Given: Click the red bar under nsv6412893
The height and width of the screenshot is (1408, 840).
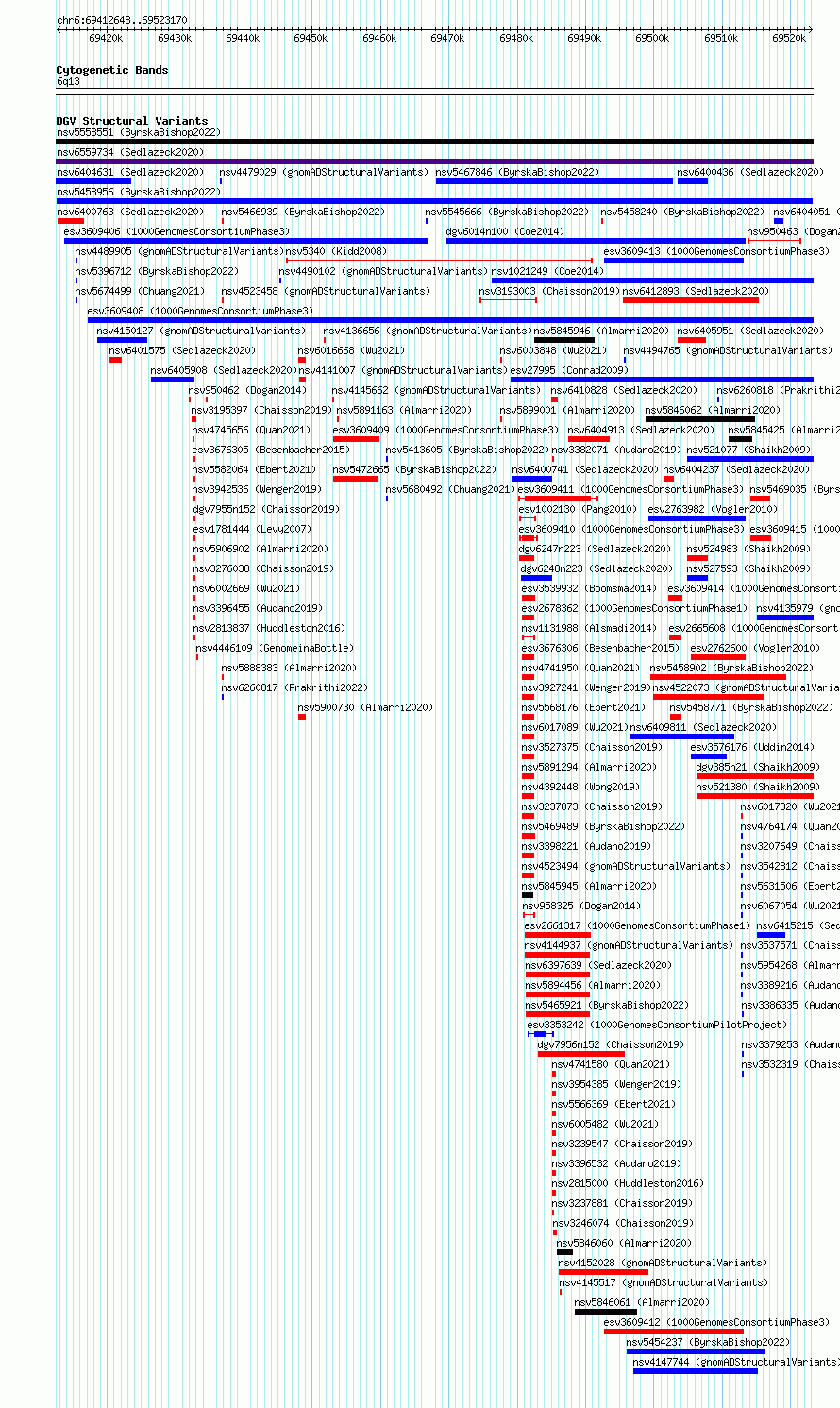Looking at the screenshot, I should click(x=691, y=300).
